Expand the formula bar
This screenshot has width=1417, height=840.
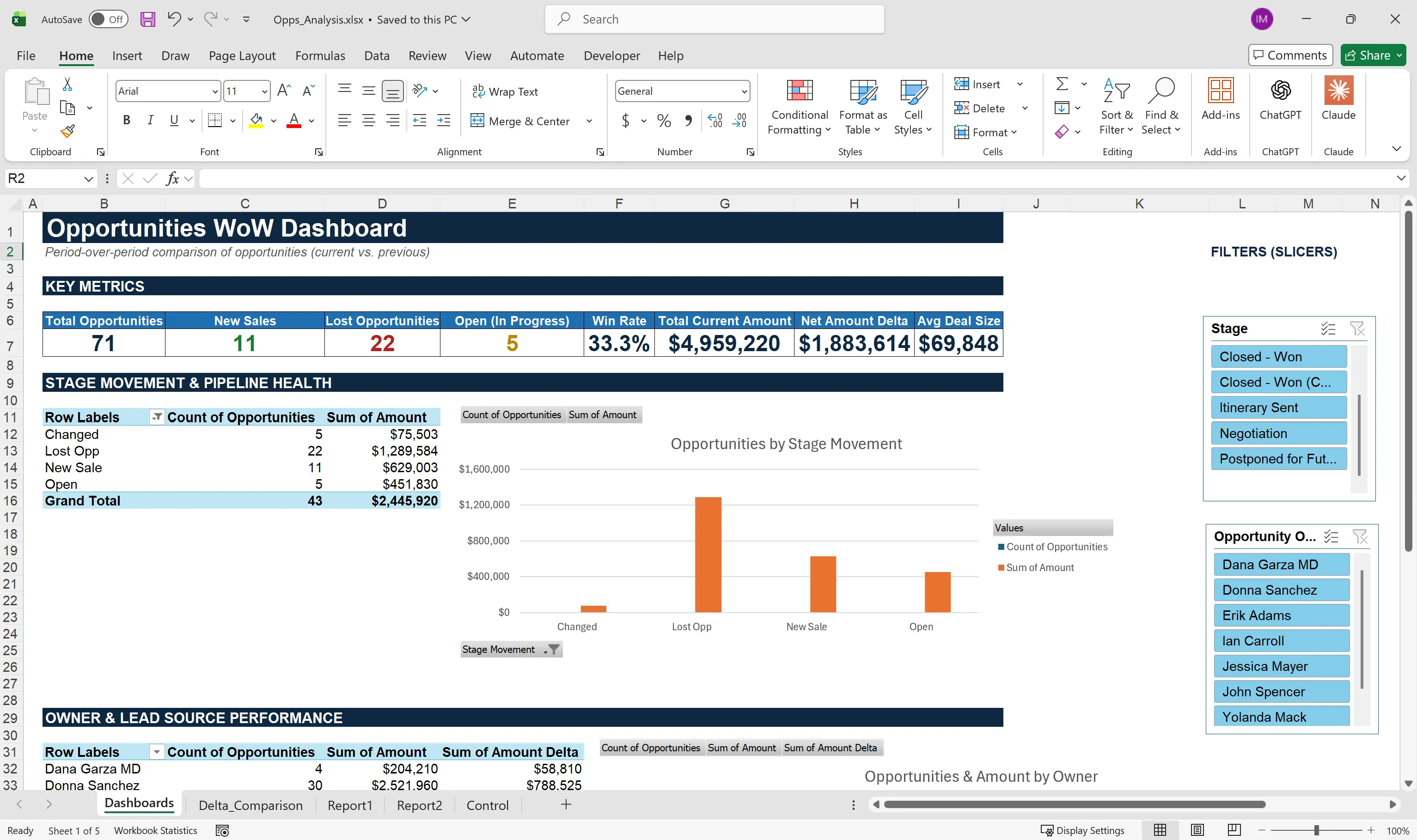click(x=1400, y=178)
